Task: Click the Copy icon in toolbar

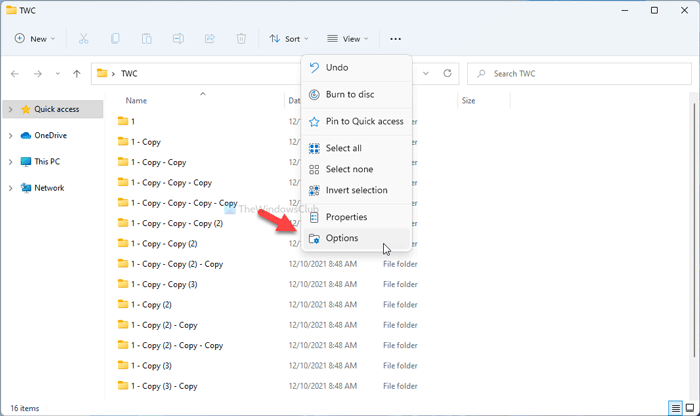Action: point(115,39)
